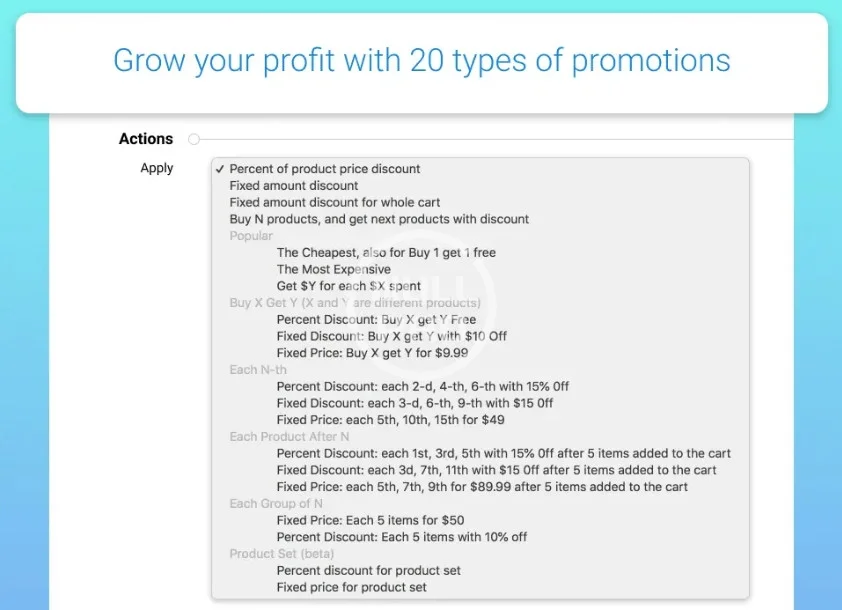Select 'Percent Discount: each 2-d, 4-th, 6-th' option
The image size is (842, 610).
[422, 387]
